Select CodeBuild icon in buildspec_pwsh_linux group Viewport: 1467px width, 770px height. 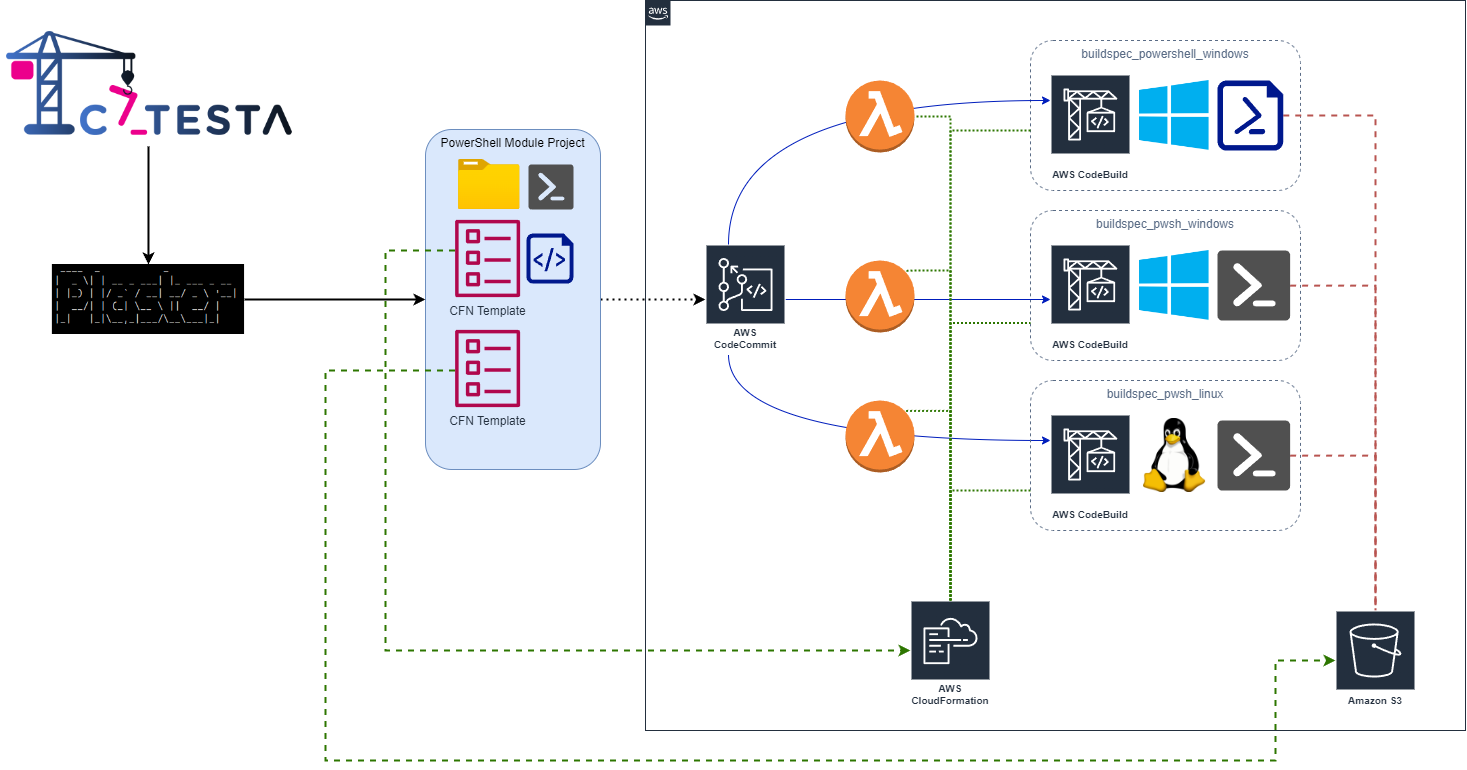click(x=1090, y=455)
